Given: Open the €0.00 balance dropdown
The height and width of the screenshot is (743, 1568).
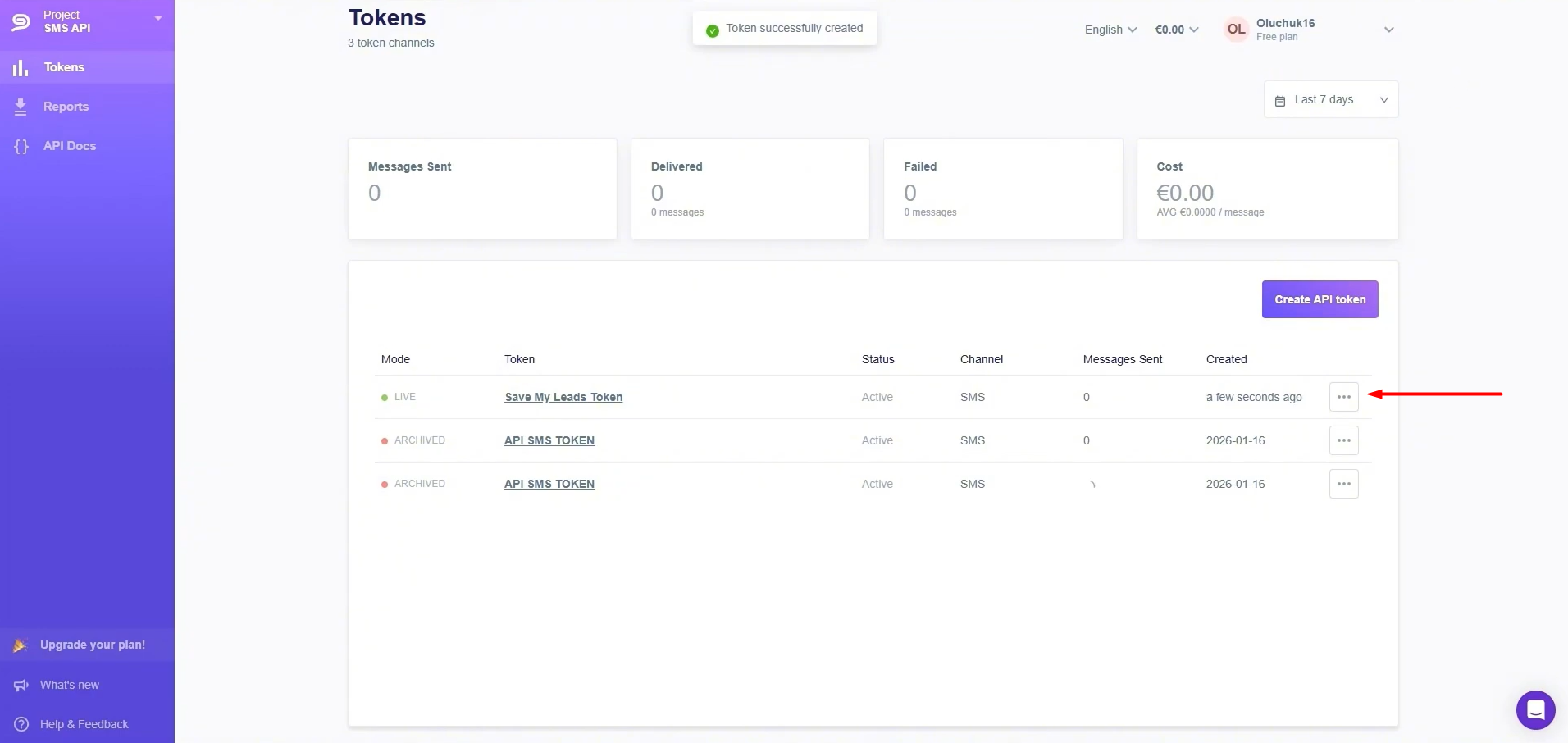Looking at the screenshot, I should click(1177, 30).
